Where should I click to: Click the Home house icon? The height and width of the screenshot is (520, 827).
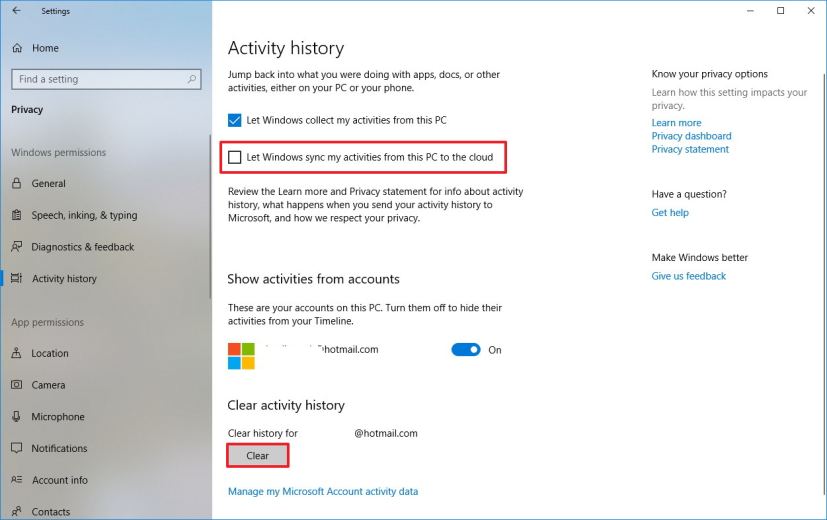click(x=17, y=48)
